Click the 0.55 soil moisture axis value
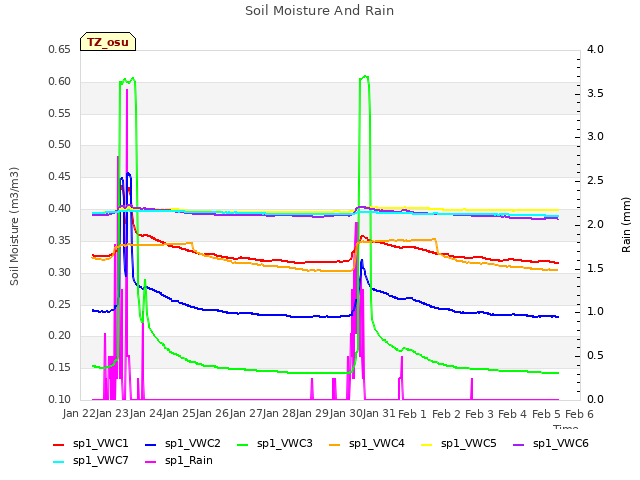 pos(60,113)
